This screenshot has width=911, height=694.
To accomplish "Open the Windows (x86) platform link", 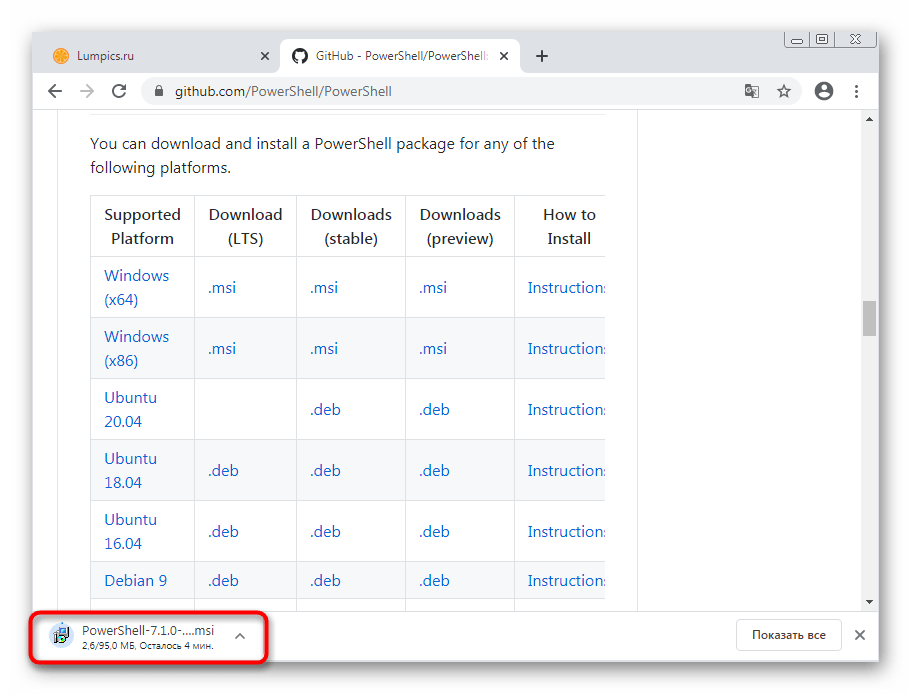I will (136, 348).
